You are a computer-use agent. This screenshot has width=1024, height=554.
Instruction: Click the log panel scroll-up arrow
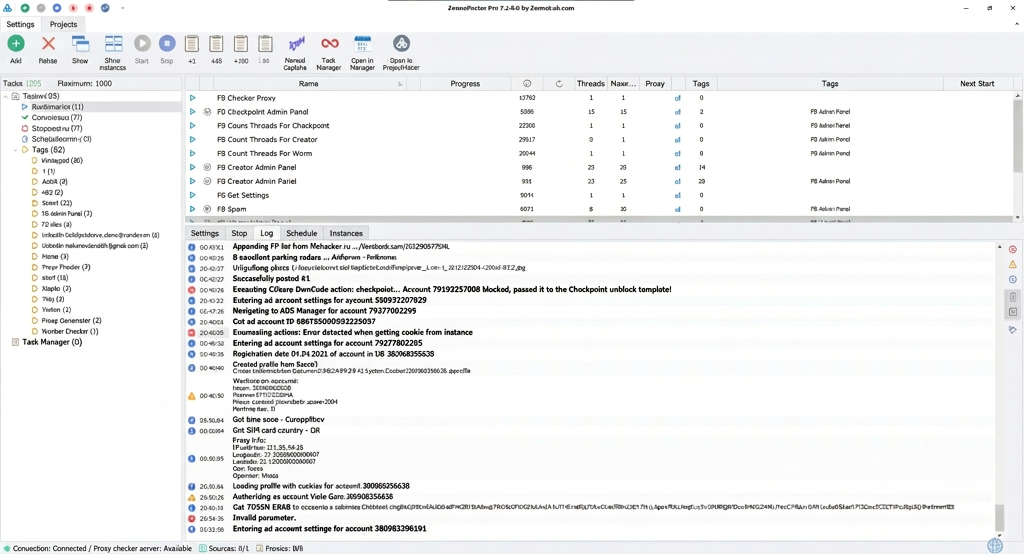(999, 247)
